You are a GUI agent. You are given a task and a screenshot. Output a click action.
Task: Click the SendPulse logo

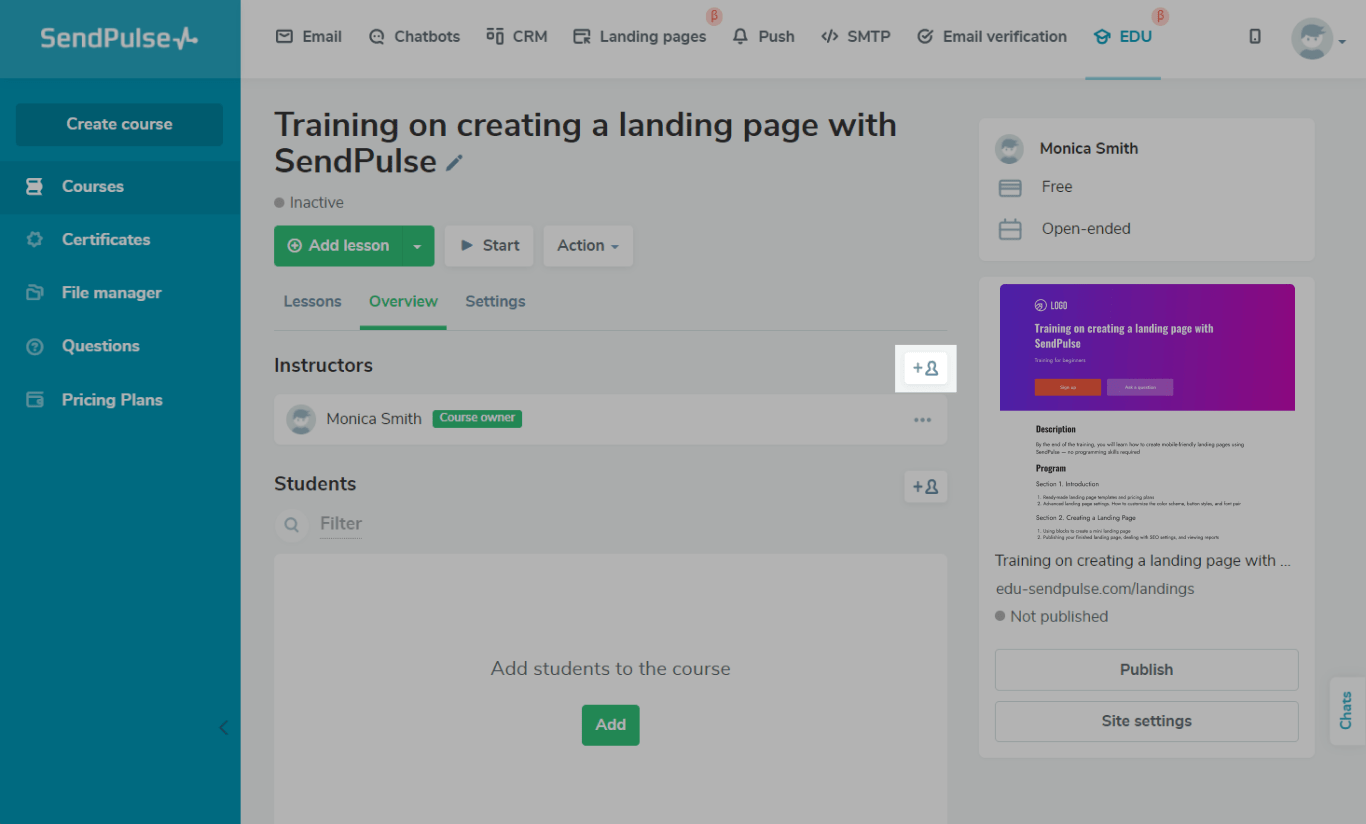click(x=119, y=38)
